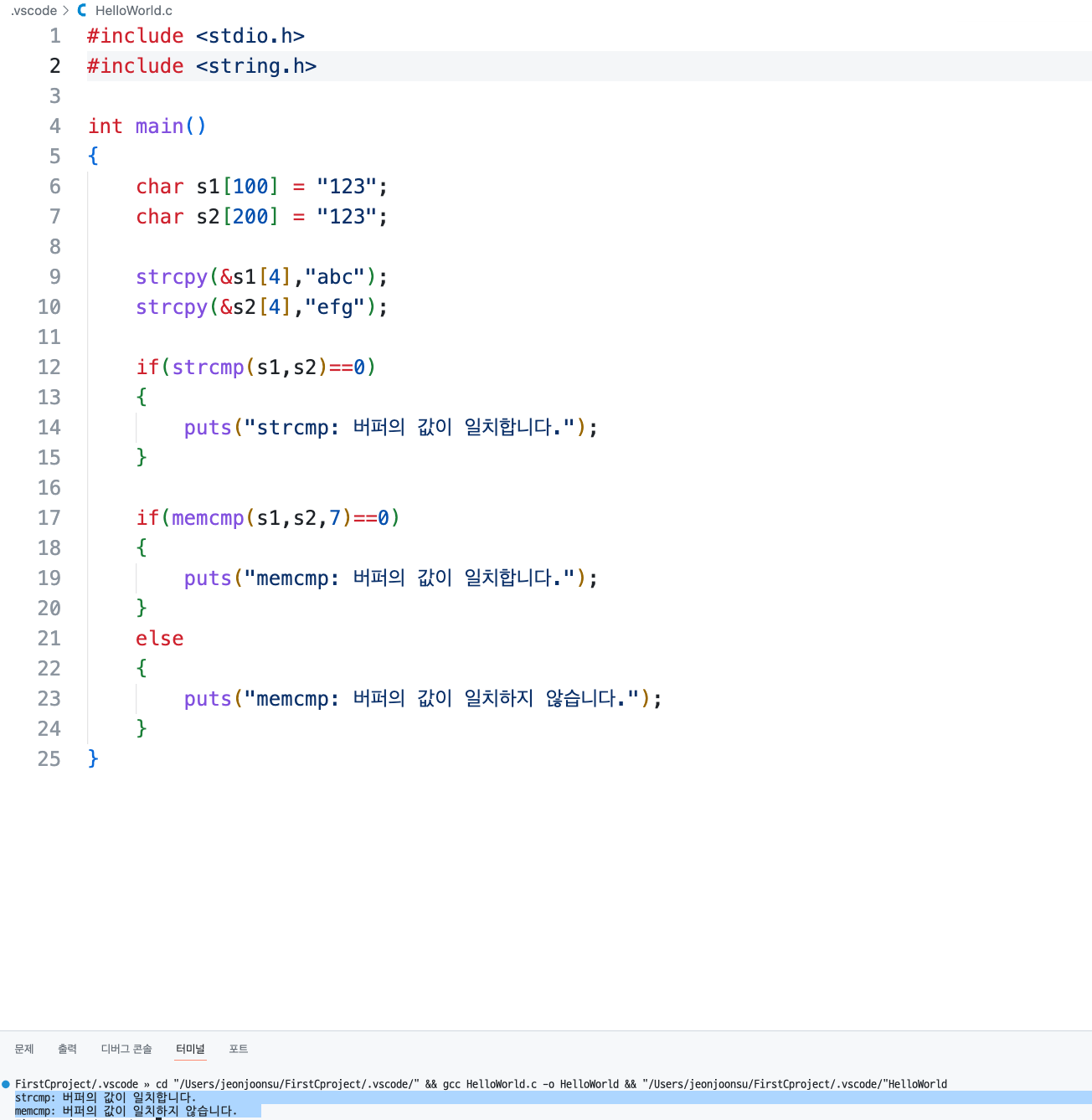Image resolution: width=1092 pixels, height=1120 pixels.
Task: Click the strcpy call on line 10
Action: coord(172,307)
